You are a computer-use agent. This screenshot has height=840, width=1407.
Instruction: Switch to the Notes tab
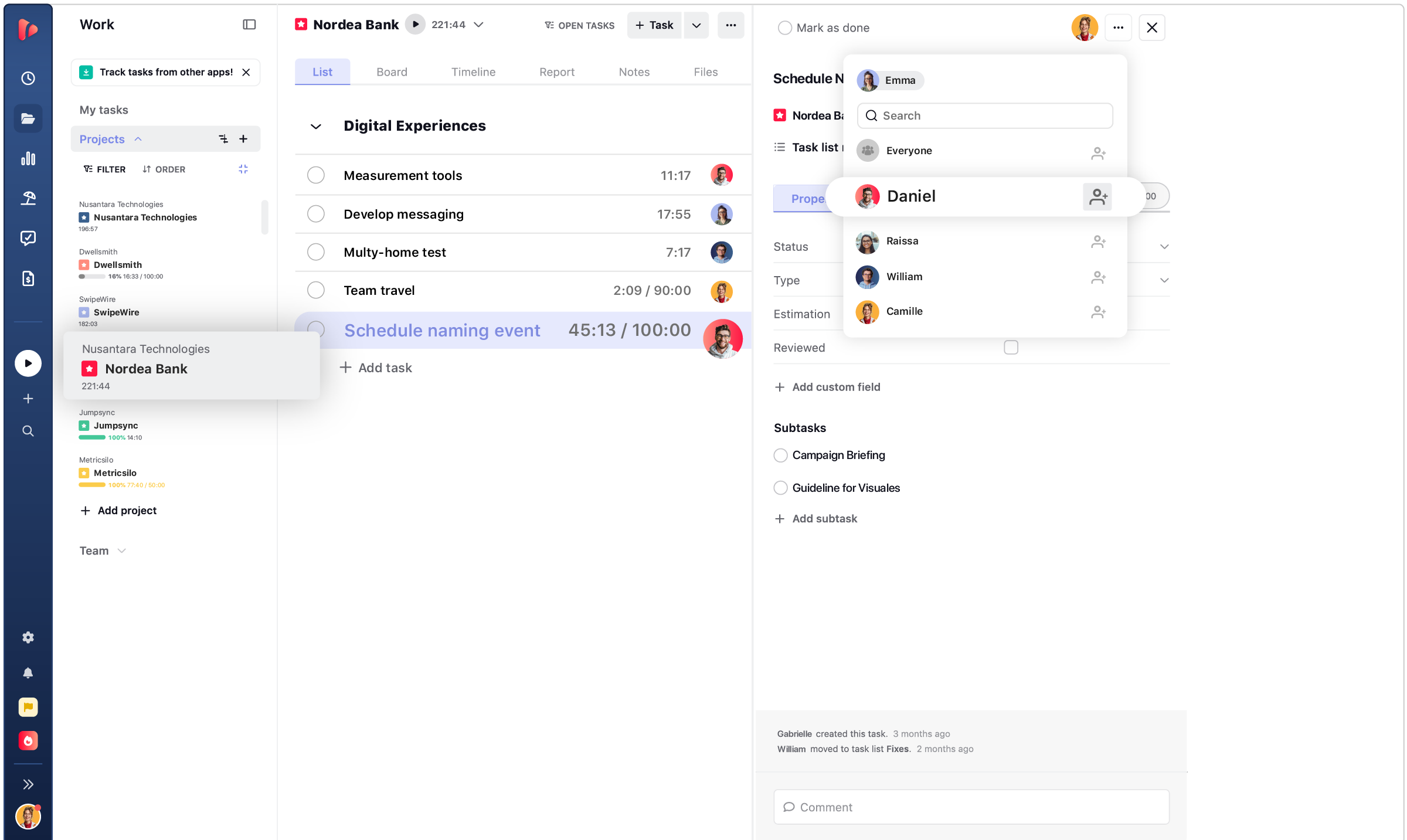634,72
